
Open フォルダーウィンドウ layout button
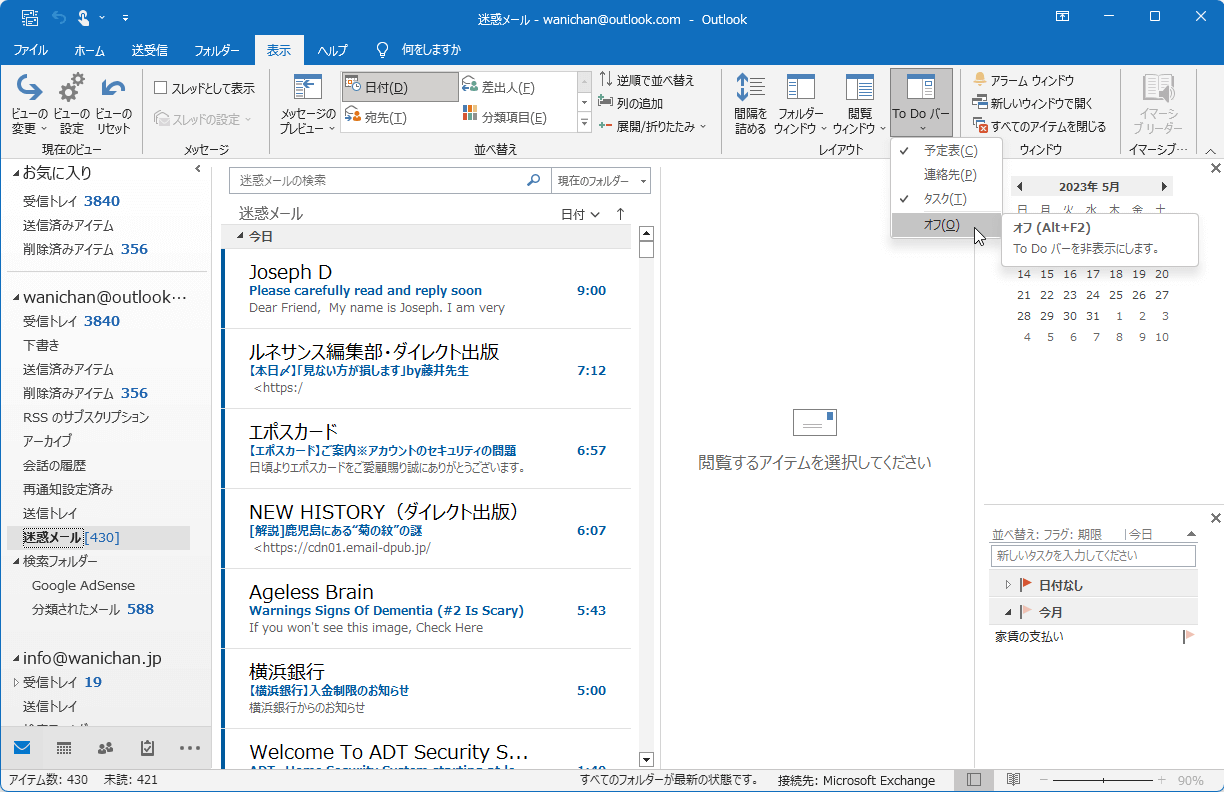[801, 105]
